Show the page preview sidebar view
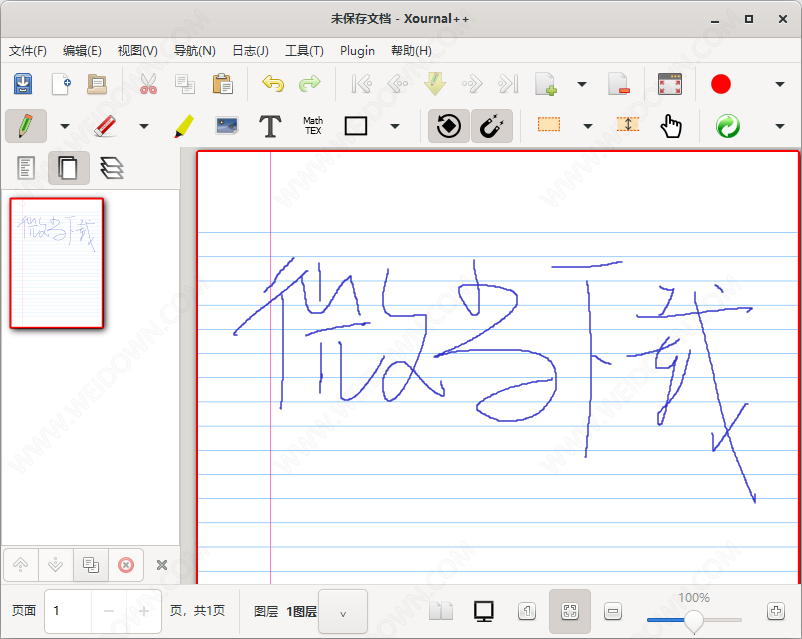802x639 pixels. coord(69,168)
